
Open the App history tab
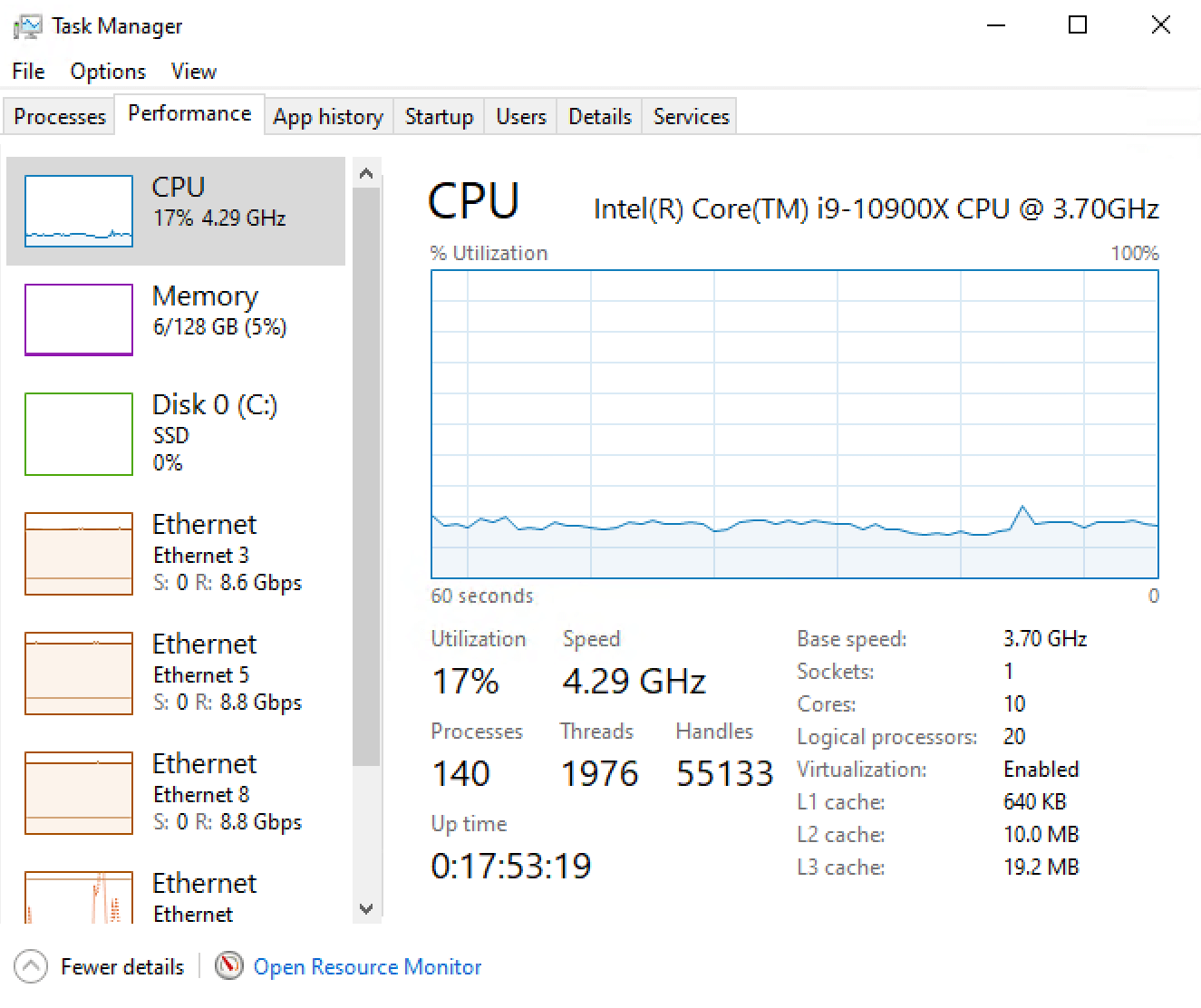point(327,116)
